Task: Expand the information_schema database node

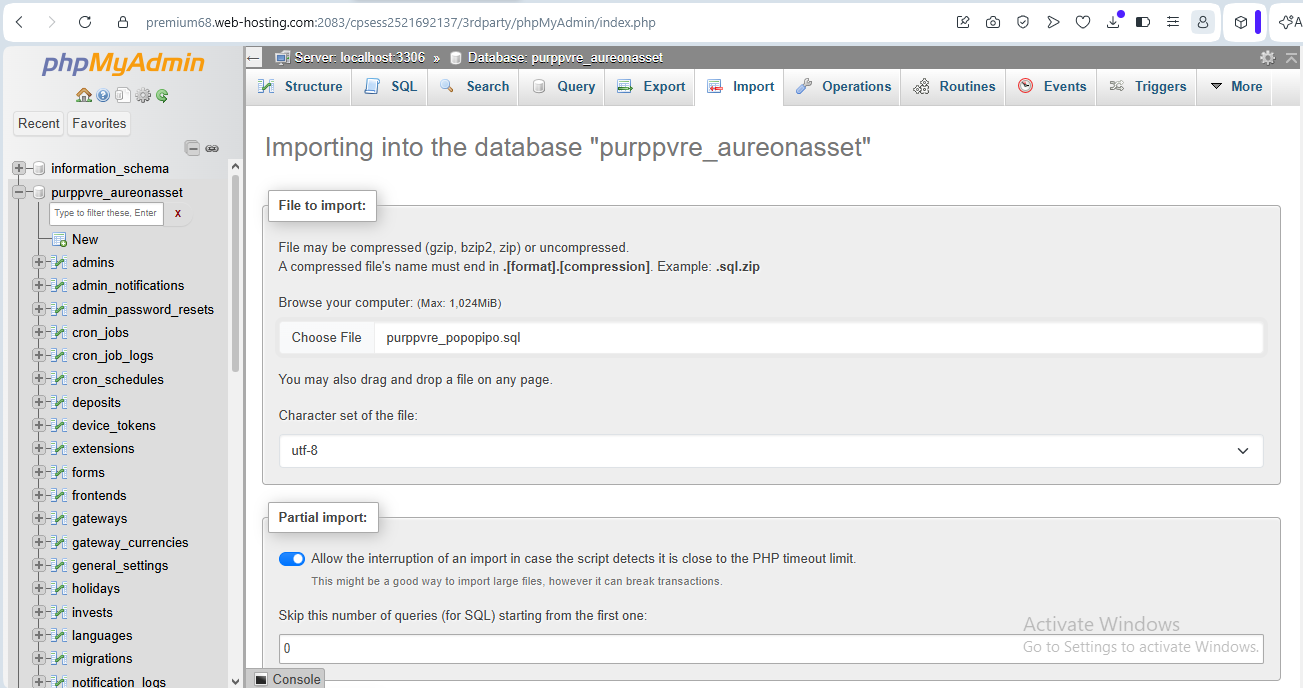Action: click(x=19, y=168)
